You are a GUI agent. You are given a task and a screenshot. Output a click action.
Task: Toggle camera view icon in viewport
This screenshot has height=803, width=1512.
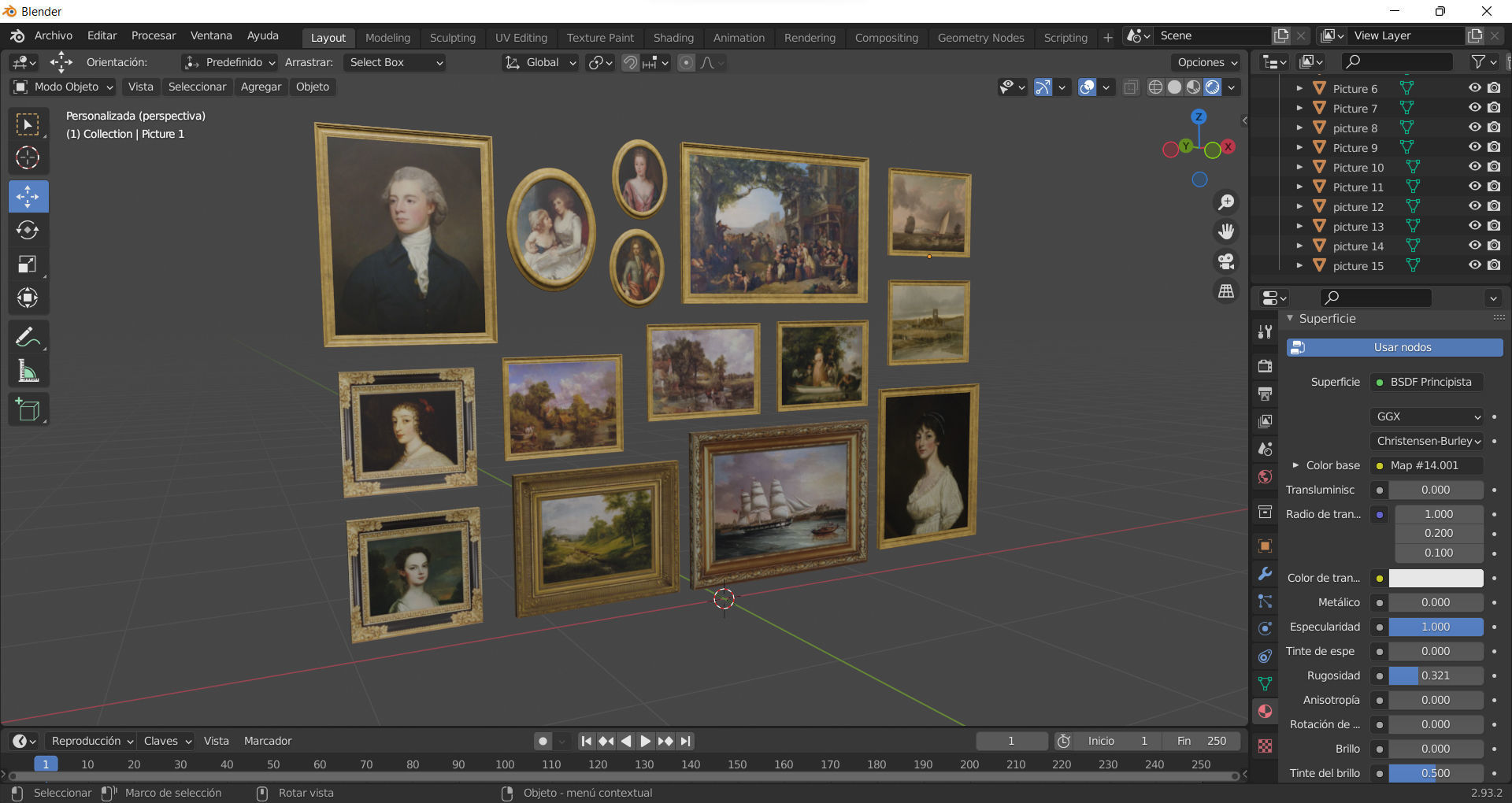click(x=1226, y=261)
